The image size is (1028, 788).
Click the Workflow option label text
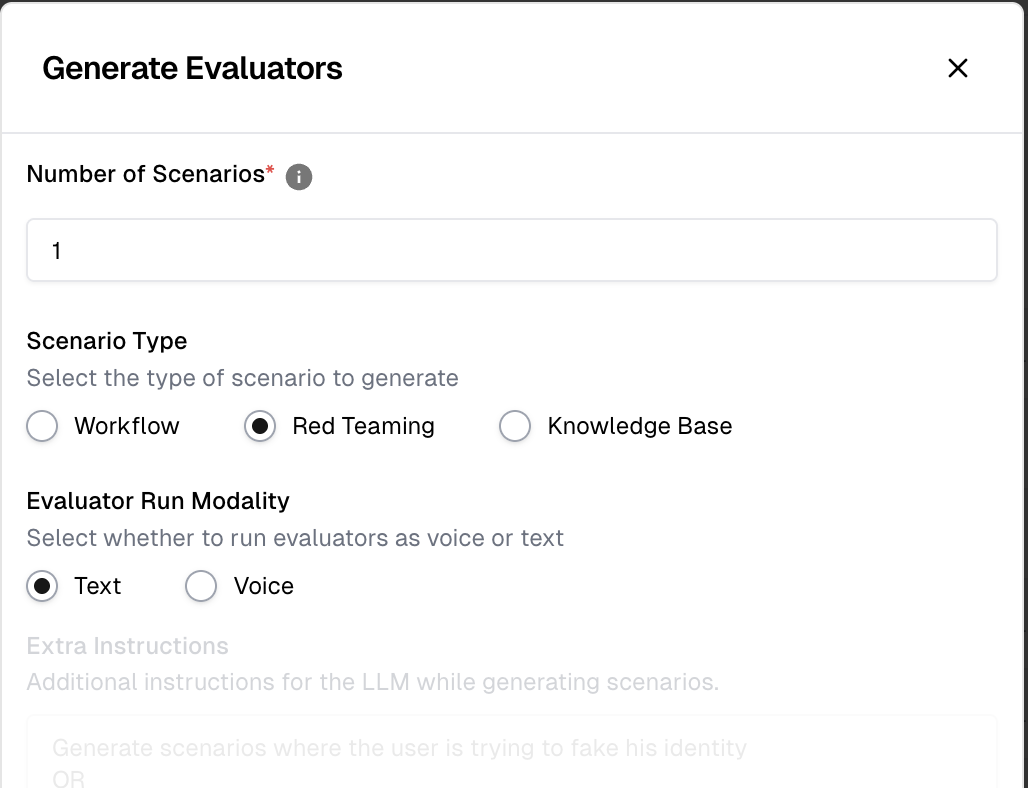pyautogui.click(x=126, y=426)
